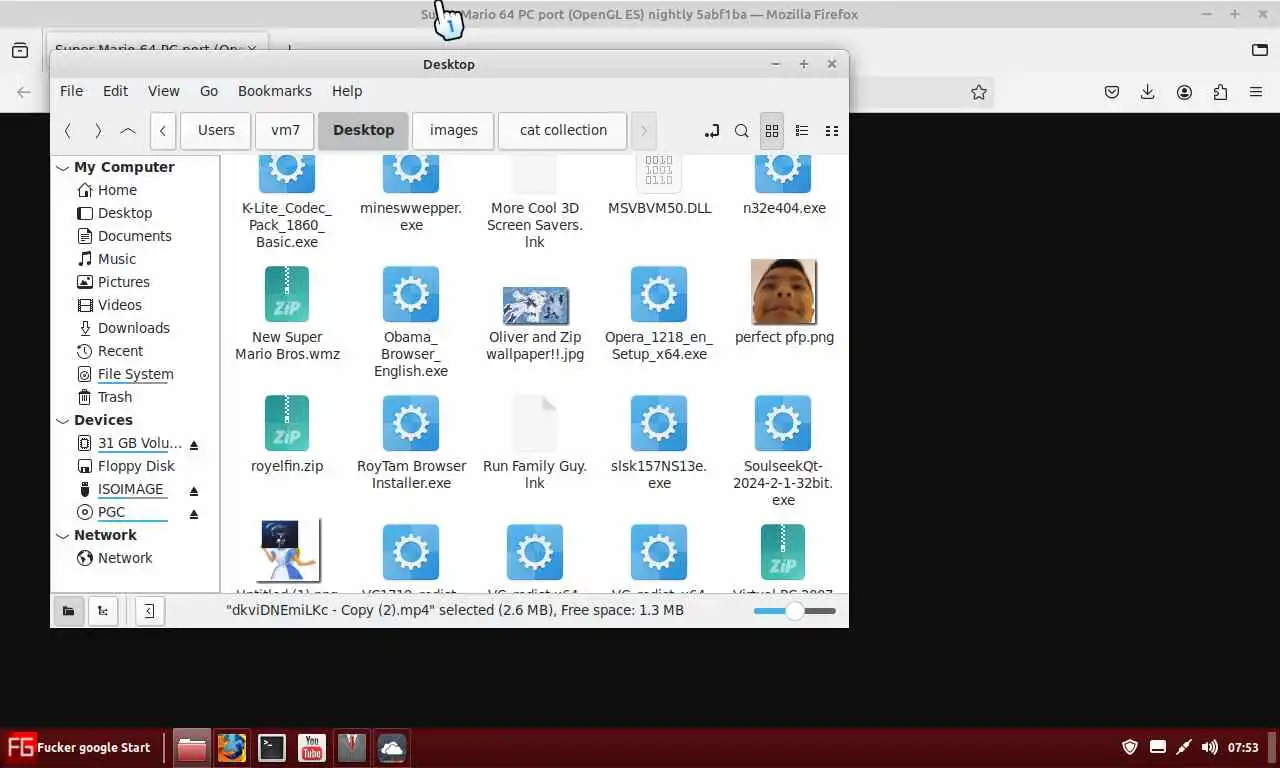Viewport: 1280px width, 768px height.
Task: Launch the terminal from the taskbar
Action: click(271, 748)
